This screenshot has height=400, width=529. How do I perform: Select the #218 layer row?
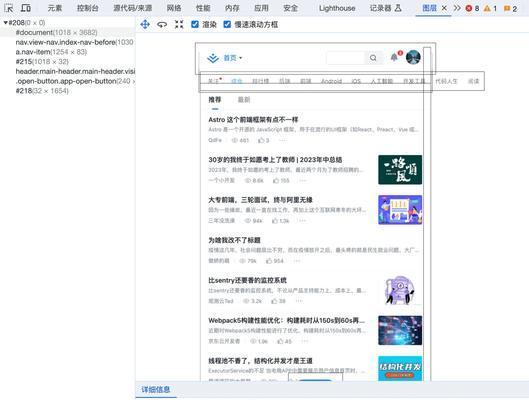click(x=67, y=91)
